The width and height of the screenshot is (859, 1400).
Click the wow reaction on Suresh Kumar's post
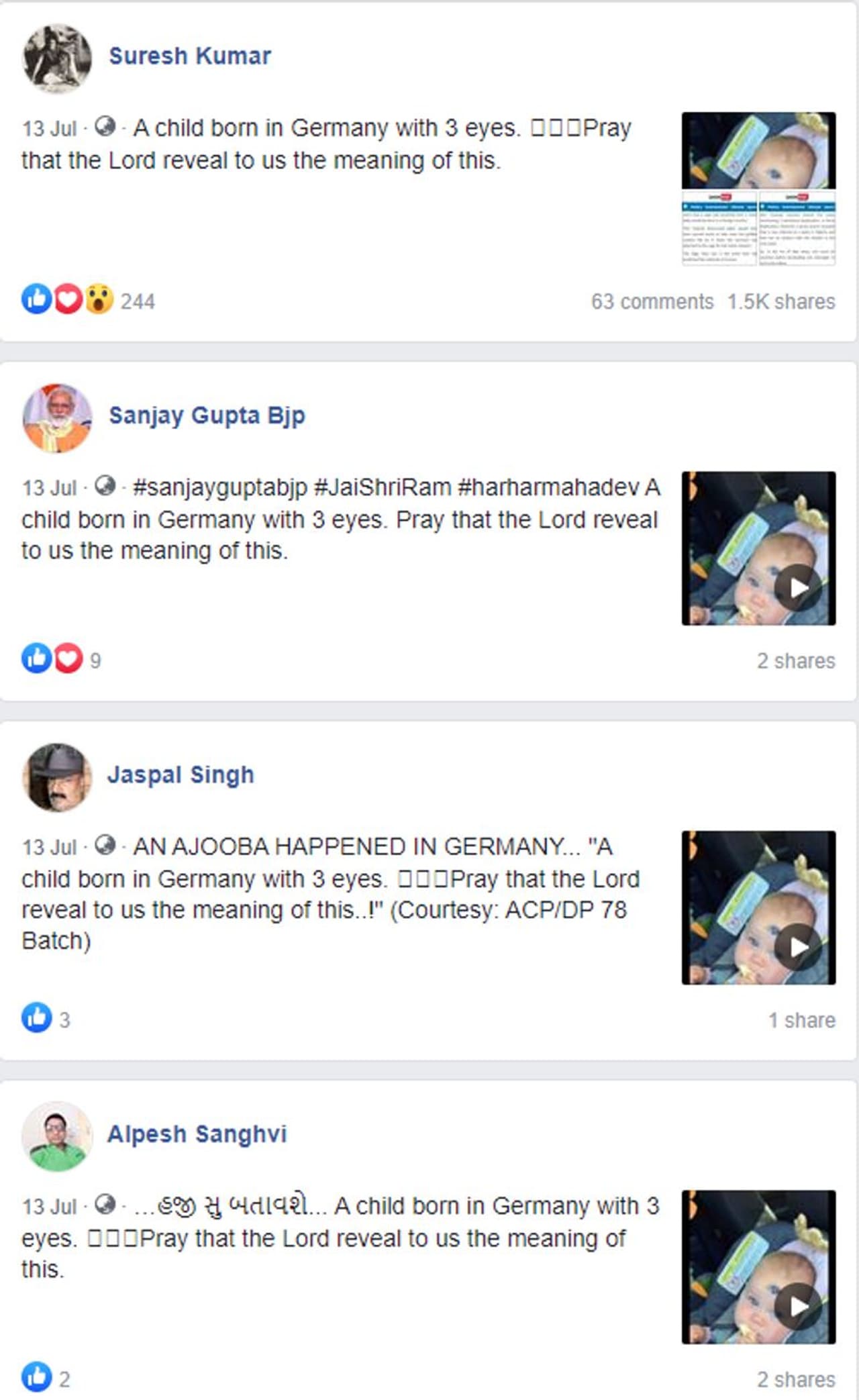(99, 299)
